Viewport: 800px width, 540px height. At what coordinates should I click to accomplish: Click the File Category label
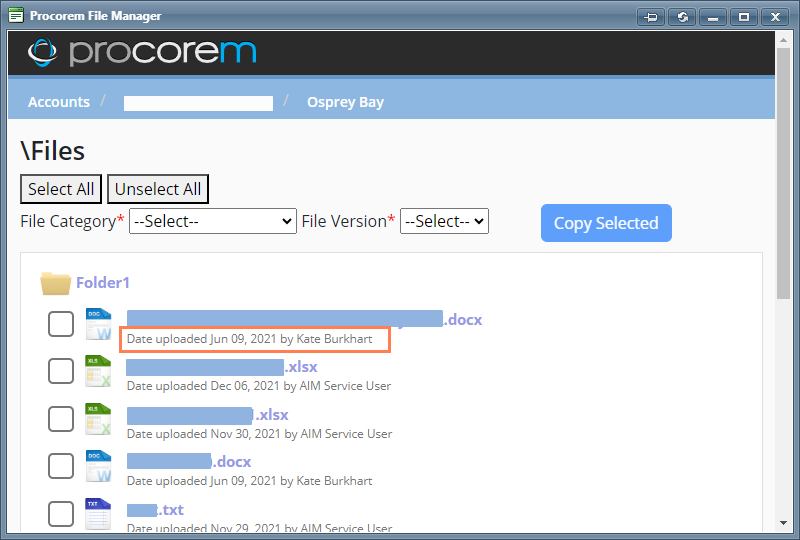tap(72, 222)
